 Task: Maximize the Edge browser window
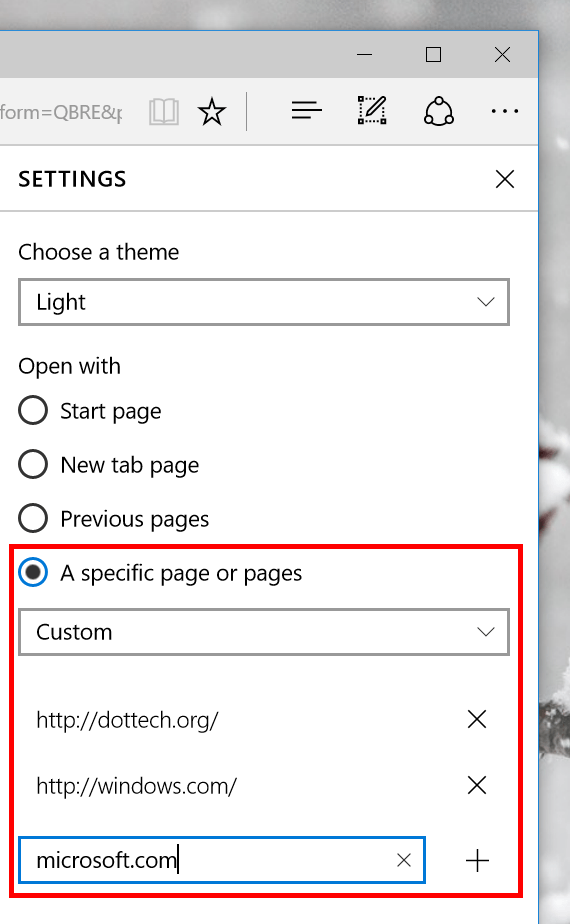tap(434, 55)
